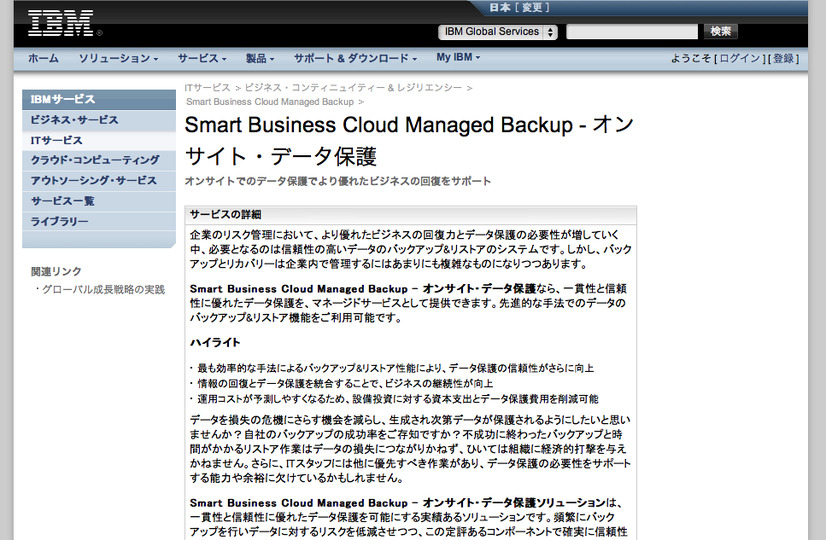Select IBMサービス sidebar header
Viewport: 826px width, 540px height.
point(99,99)
